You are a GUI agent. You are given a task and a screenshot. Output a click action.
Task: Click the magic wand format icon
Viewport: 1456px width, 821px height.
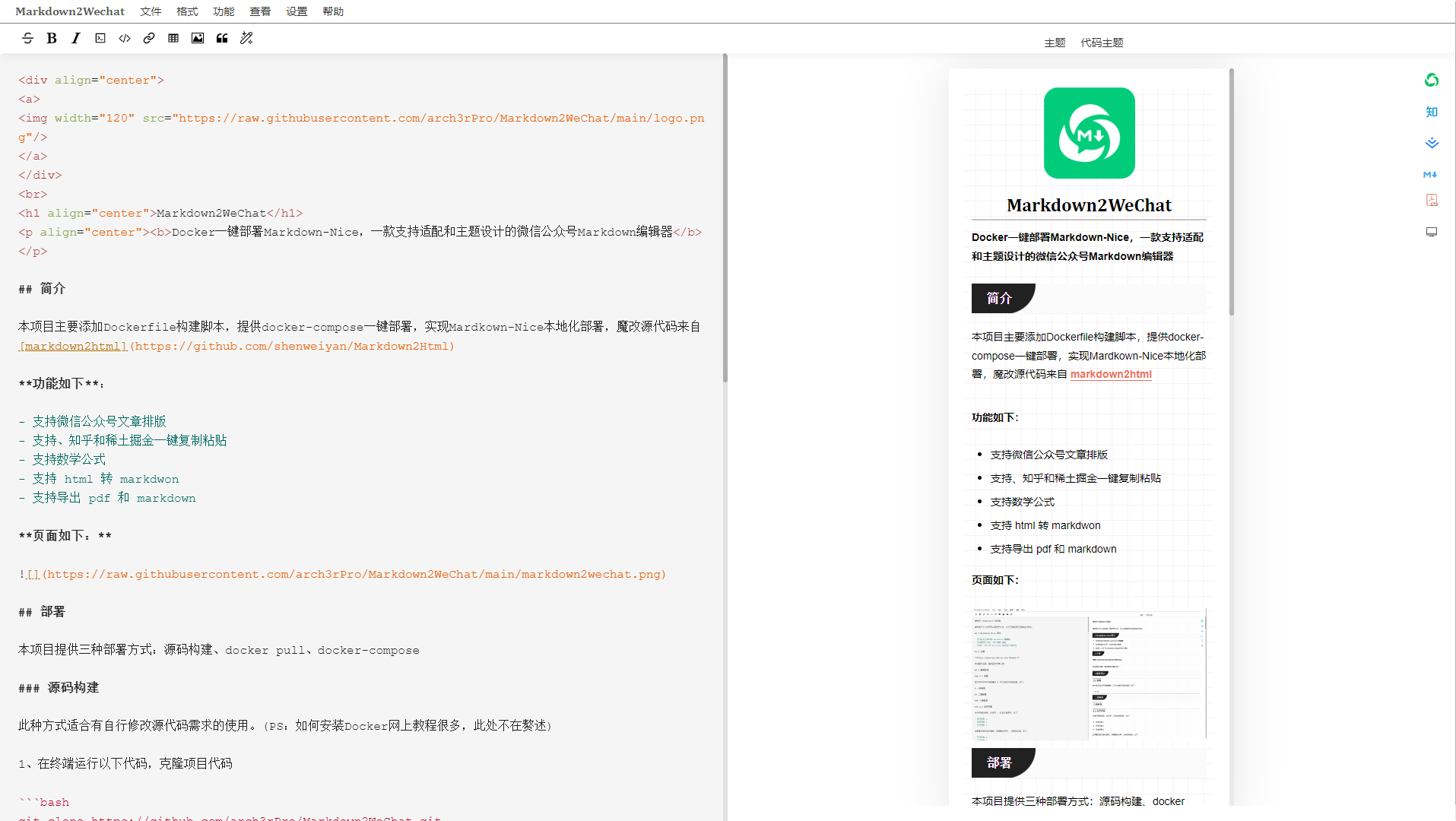click(x=246, y=38)
